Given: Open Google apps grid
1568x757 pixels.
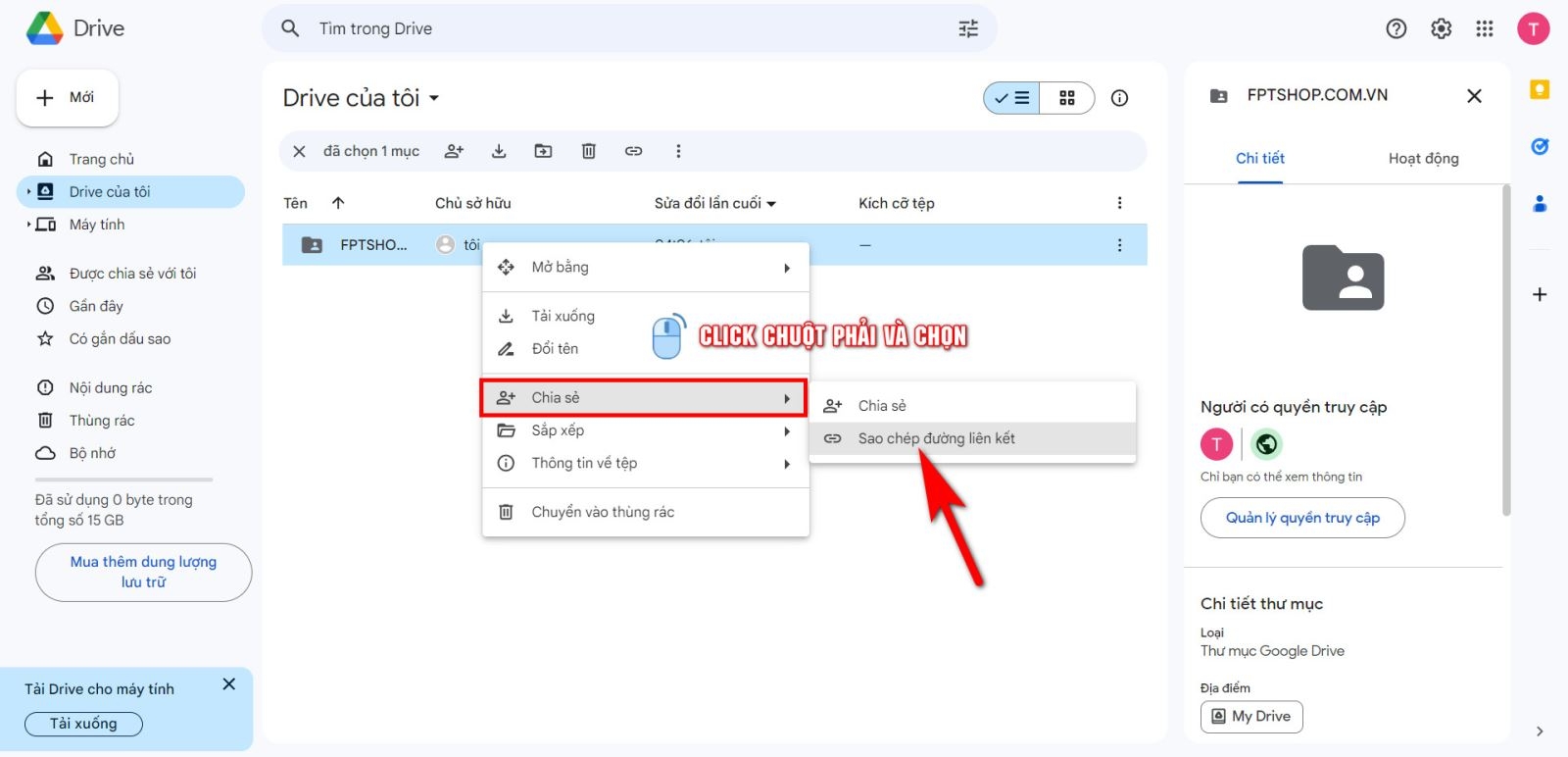Looking at the screenshot, I should pos(1485,28).
